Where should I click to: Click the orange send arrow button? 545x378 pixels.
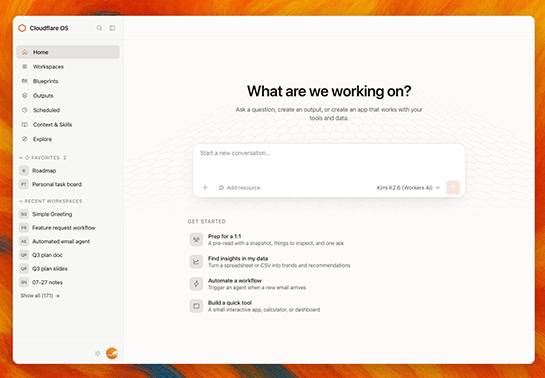tap(453, 188)
